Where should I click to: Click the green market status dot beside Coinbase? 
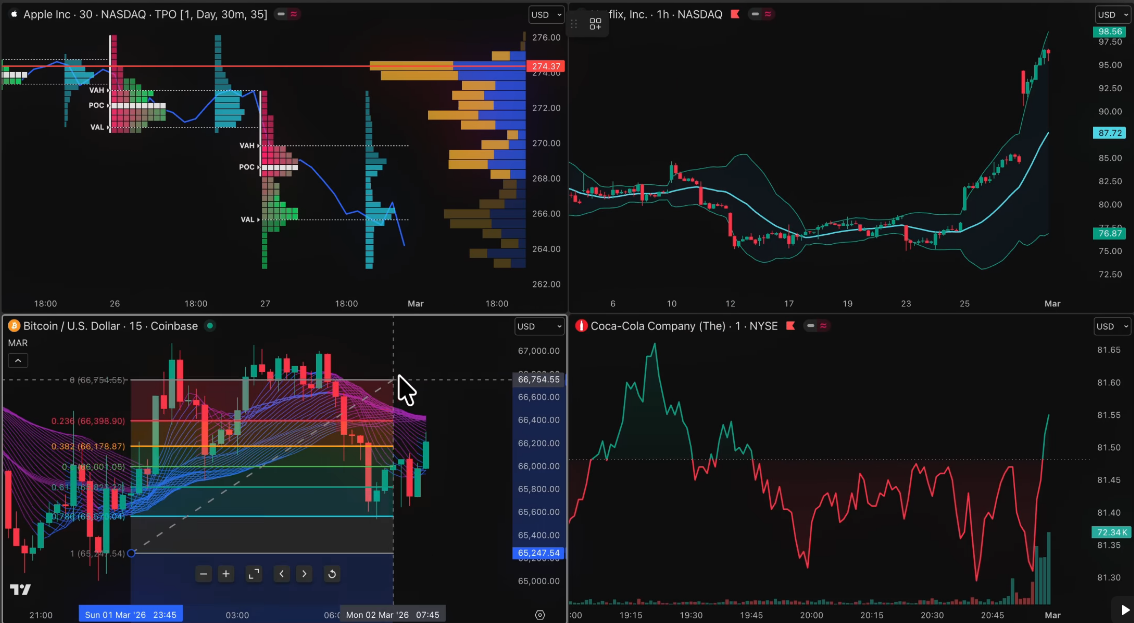pos(210,326)
